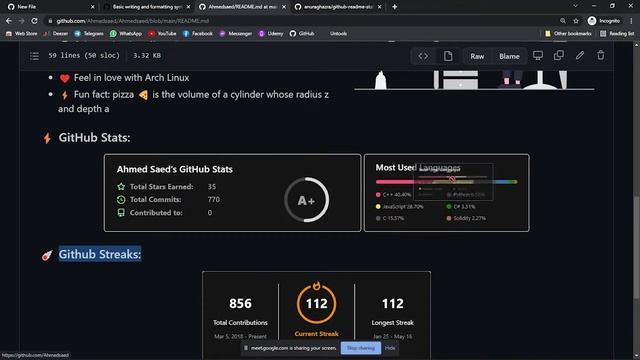Close the anuraghazra tab
Screen dimensions: 640x360
tap(380, 7)
